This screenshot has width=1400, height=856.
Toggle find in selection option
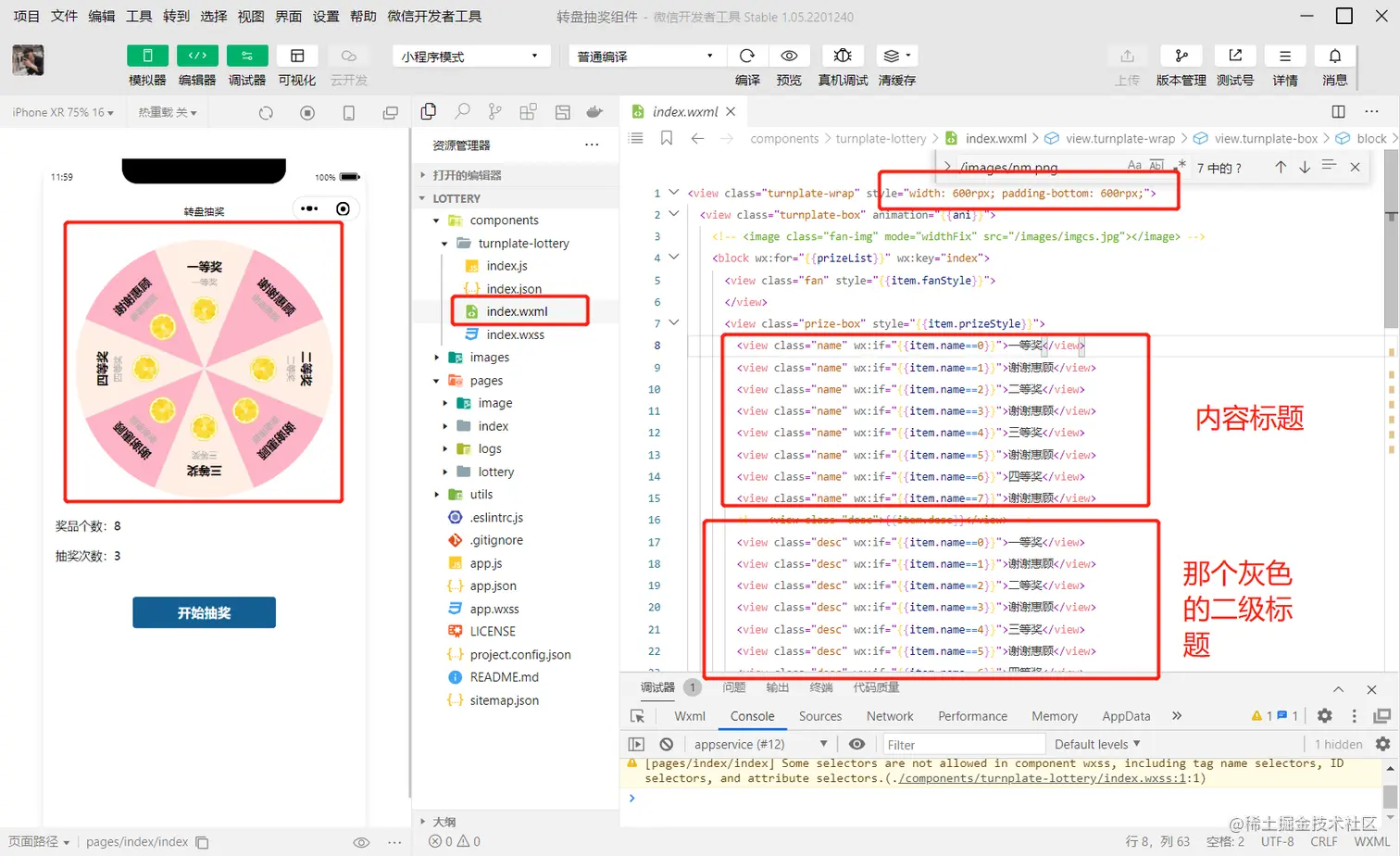tap(1329, 166)
